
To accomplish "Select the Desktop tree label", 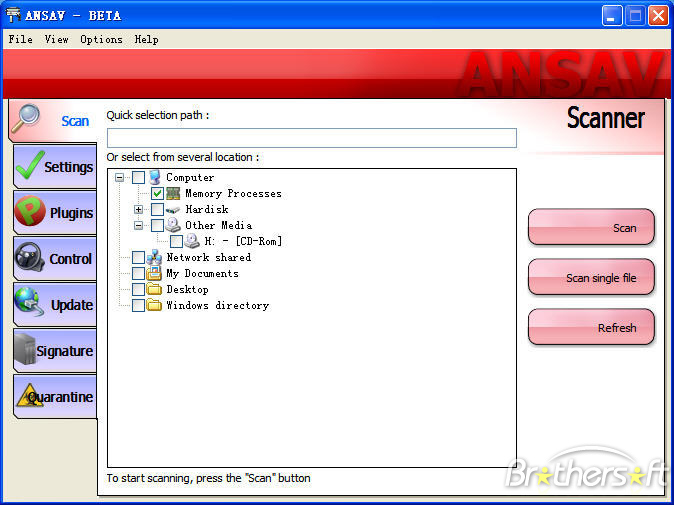I will click(x=187, y=289).
